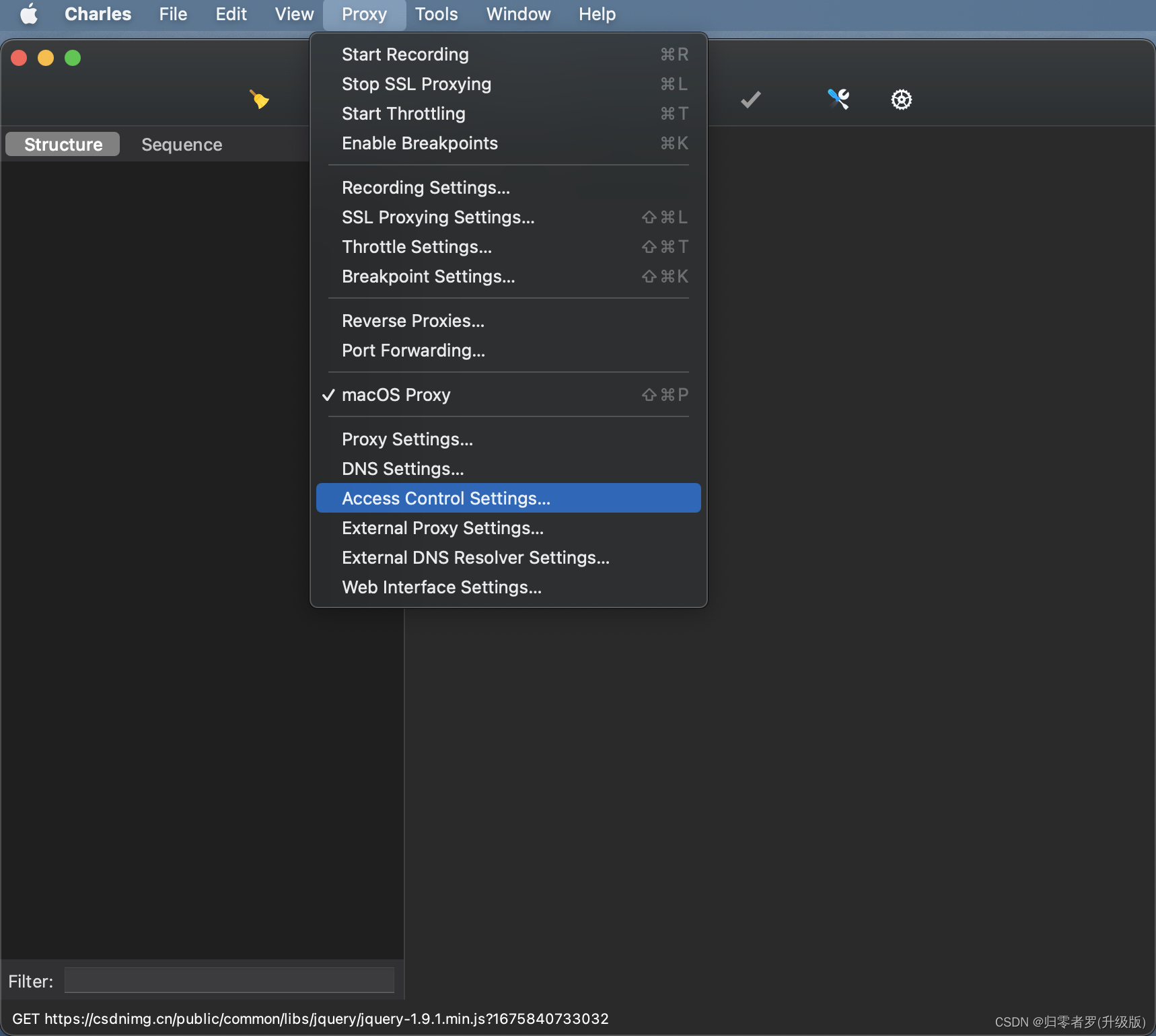Click the green zoom window button
The height and width of the screenshot is (1036, 1156).
(73, 58)
